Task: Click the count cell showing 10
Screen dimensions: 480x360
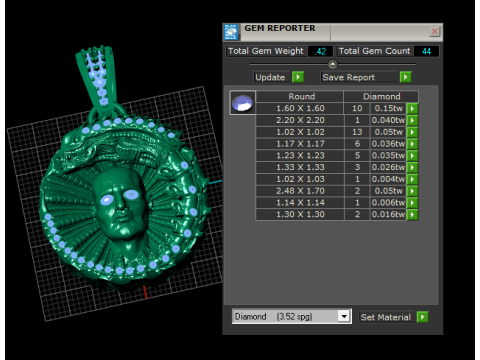Action: 357,108
